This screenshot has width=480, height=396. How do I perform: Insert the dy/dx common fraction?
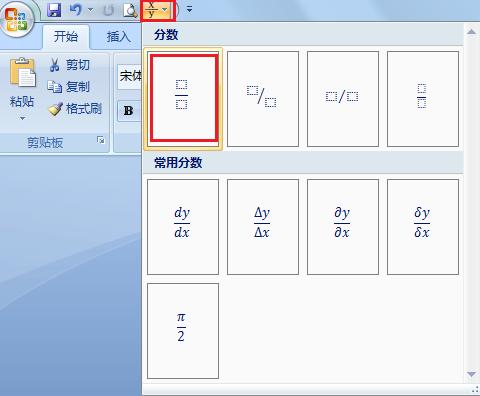pyautogui.click(x=183, y=227)
